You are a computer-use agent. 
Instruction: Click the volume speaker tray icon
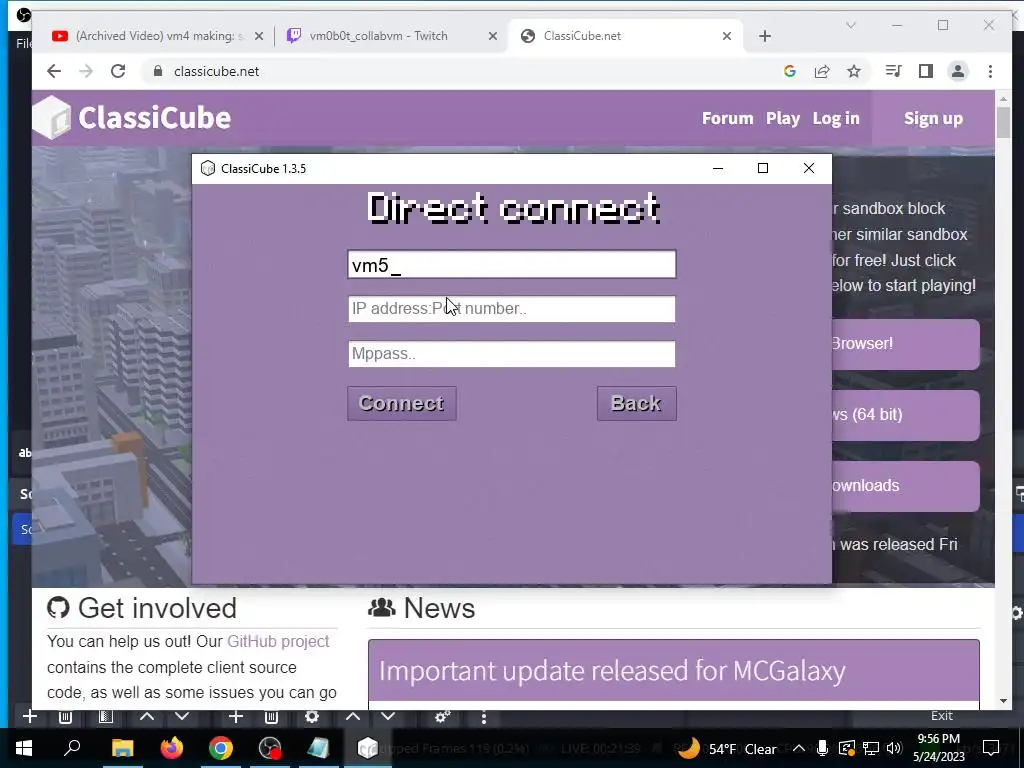[x=894, y=748]
